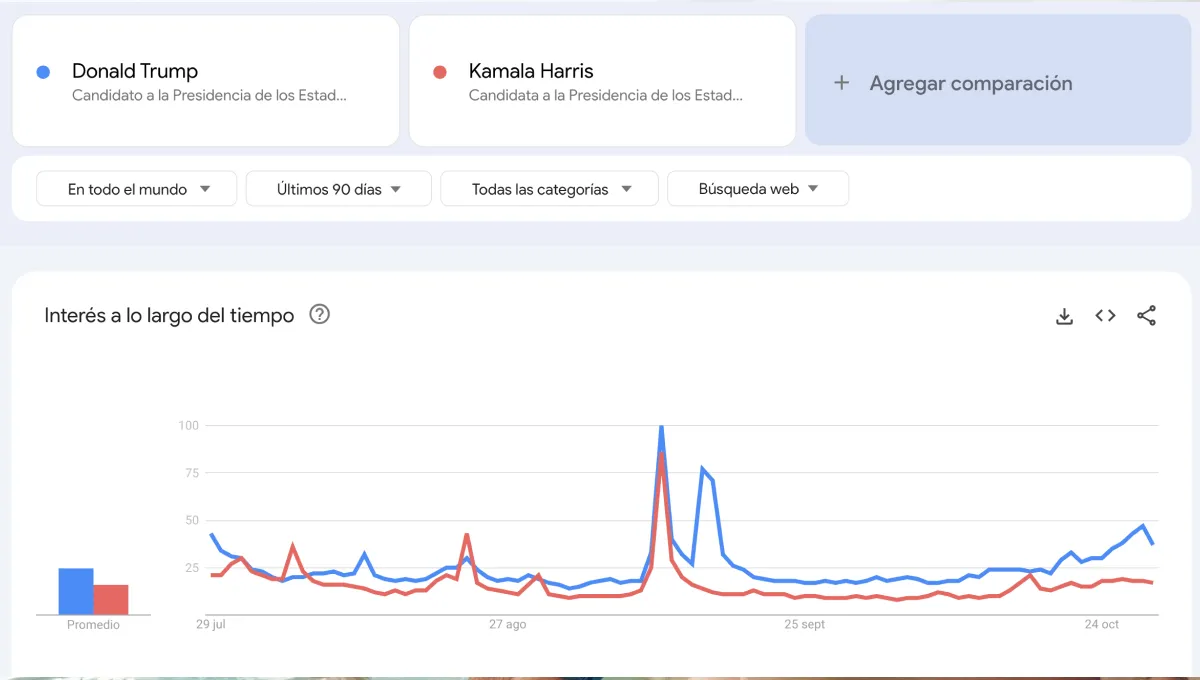The width and height of the screenshot is (1200, 680).
Task: Select the Donald Trump search term card
Action: point(205,80)
